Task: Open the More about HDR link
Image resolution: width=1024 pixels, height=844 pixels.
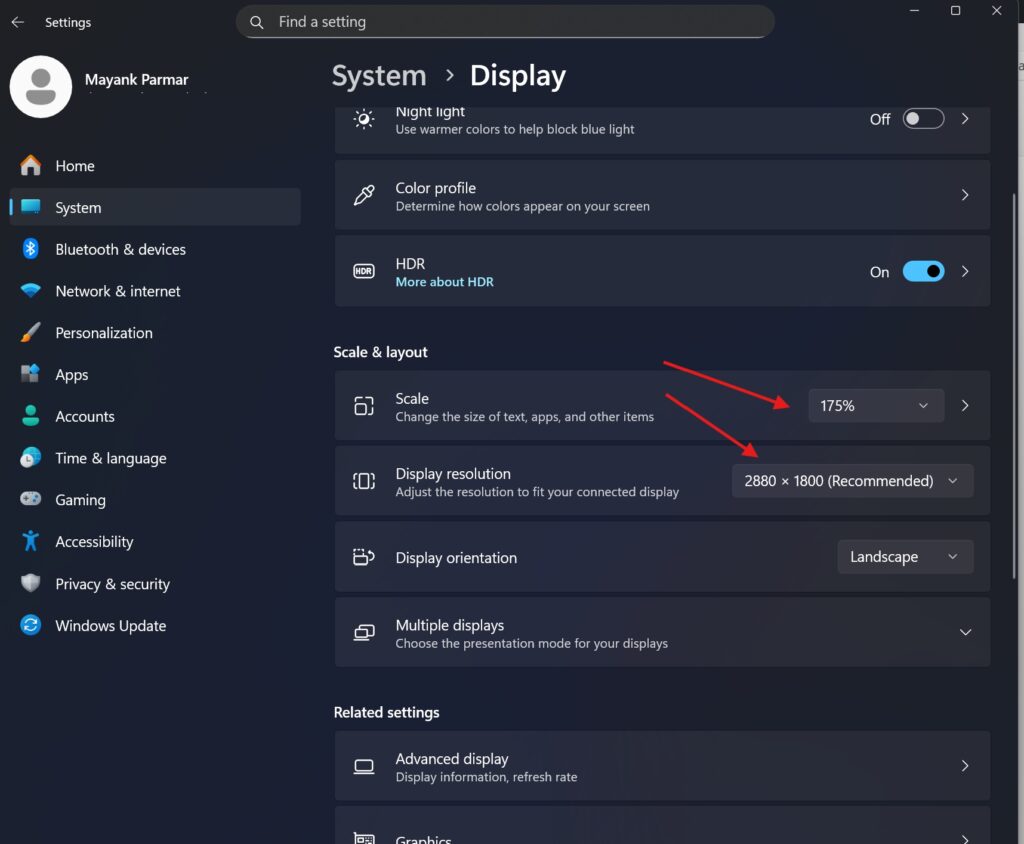Action: coord(444,281)
